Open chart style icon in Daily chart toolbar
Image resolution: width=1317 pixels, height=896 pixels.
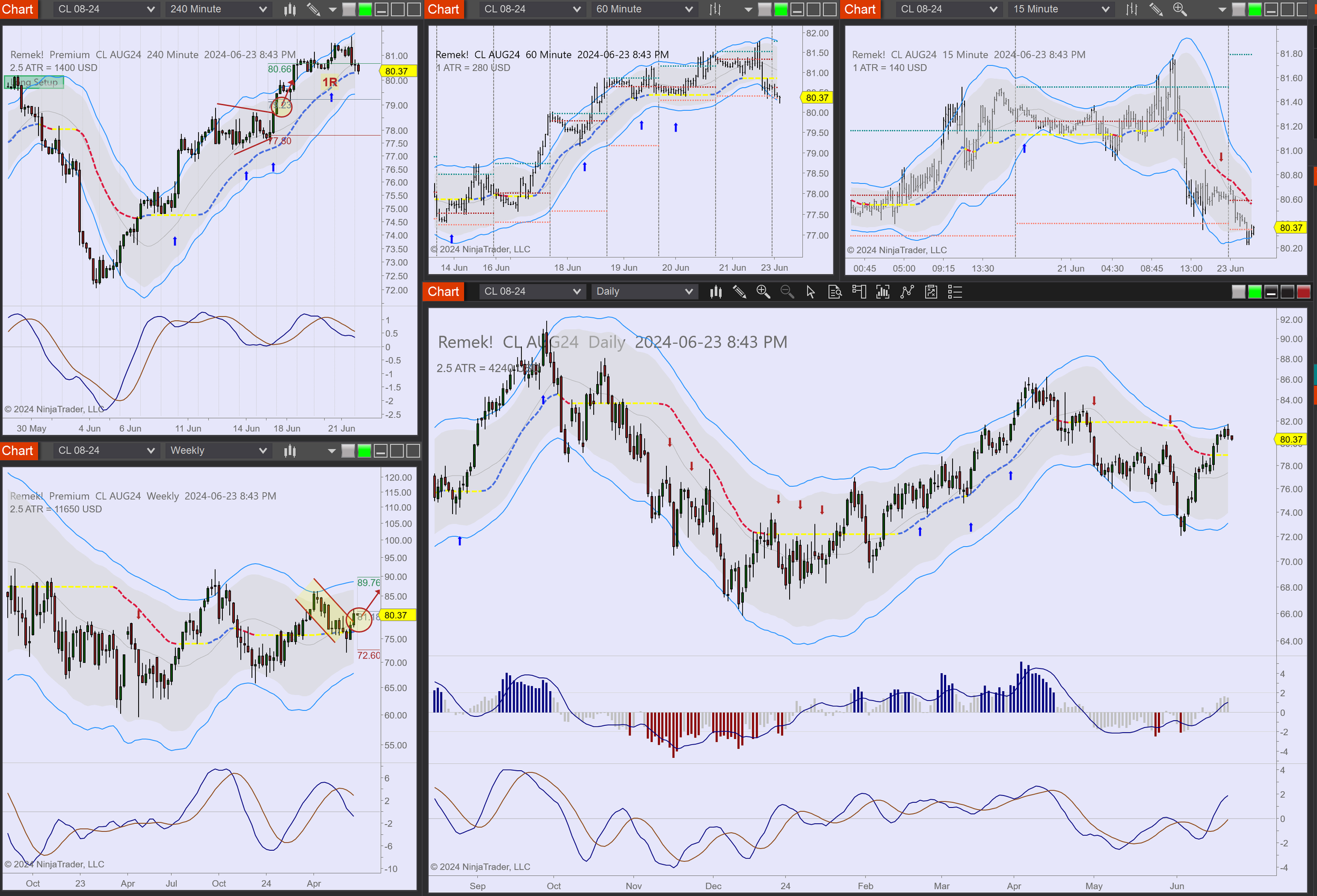(716, 291)
